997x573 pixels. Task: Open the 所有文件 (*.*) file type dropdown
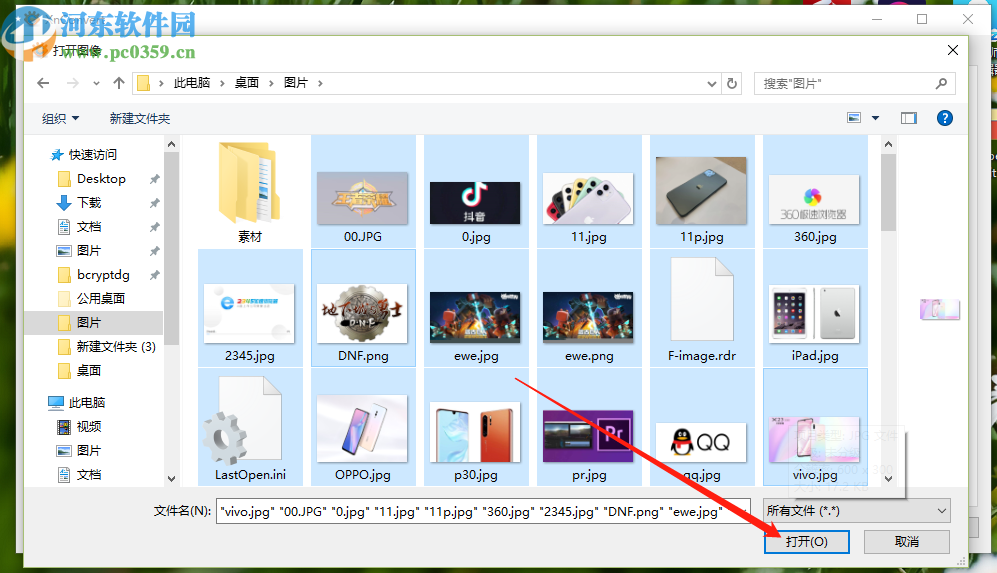857,511
